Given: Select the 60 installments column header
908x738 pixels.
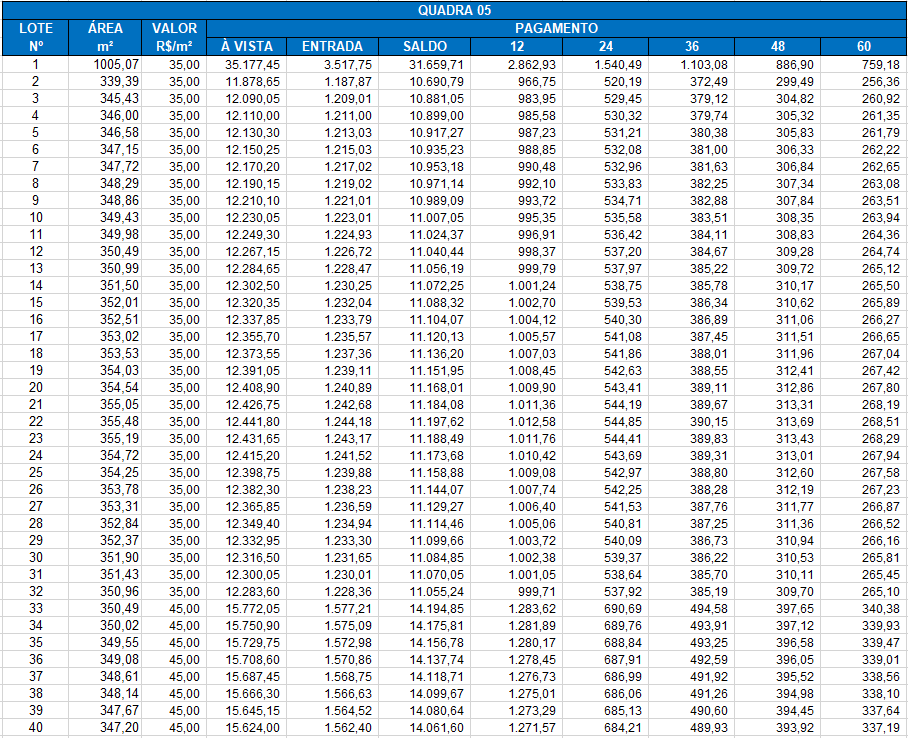Looking at the screenshot, I should click(x=863, y=46).
